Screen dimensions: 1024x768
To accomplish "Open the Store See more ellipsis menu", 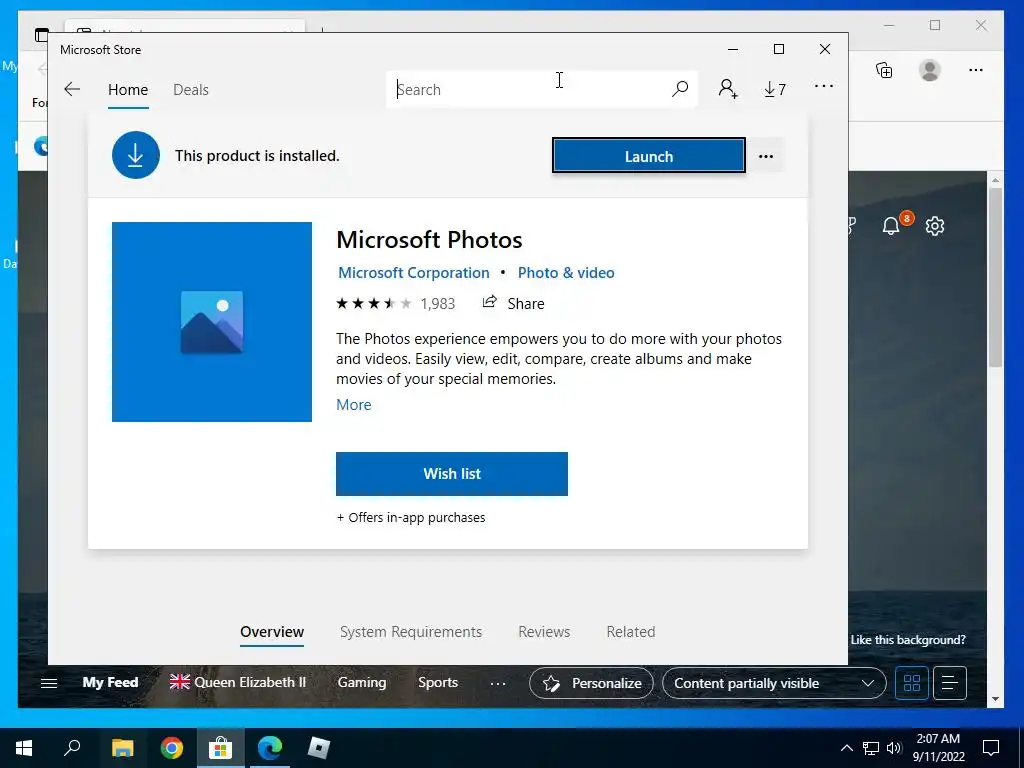I will point(824,86).
